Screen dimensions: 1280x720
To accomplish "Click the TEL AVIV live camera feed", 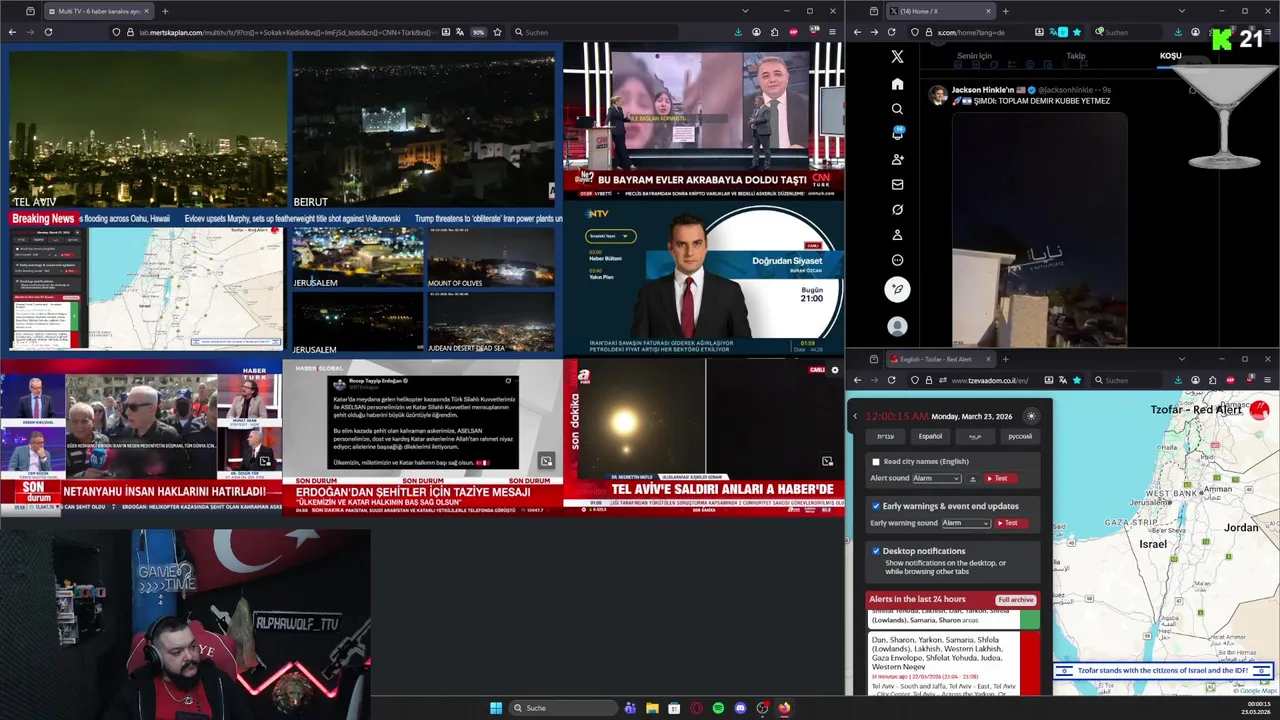I will tap(148, 130).
